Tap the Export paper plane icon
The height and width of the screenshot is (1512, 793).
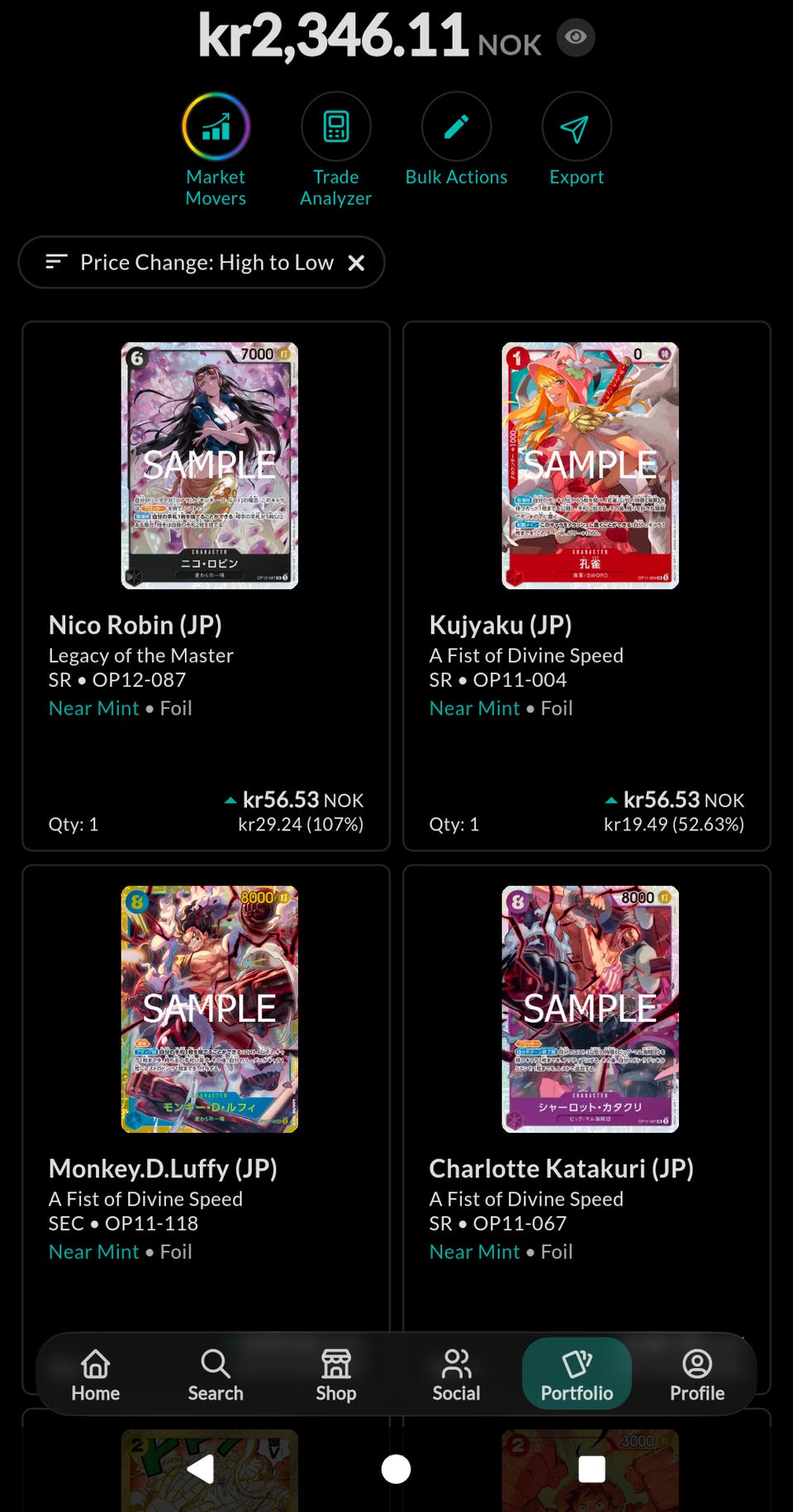coord(576,126)
